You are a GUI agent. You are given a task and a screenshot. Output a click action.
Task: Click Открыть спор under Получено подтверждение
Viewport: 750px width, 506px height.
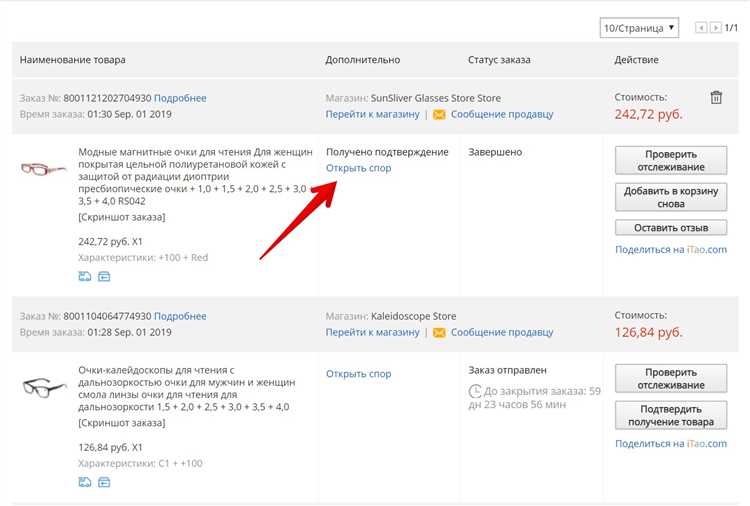(x=358, y=168)
